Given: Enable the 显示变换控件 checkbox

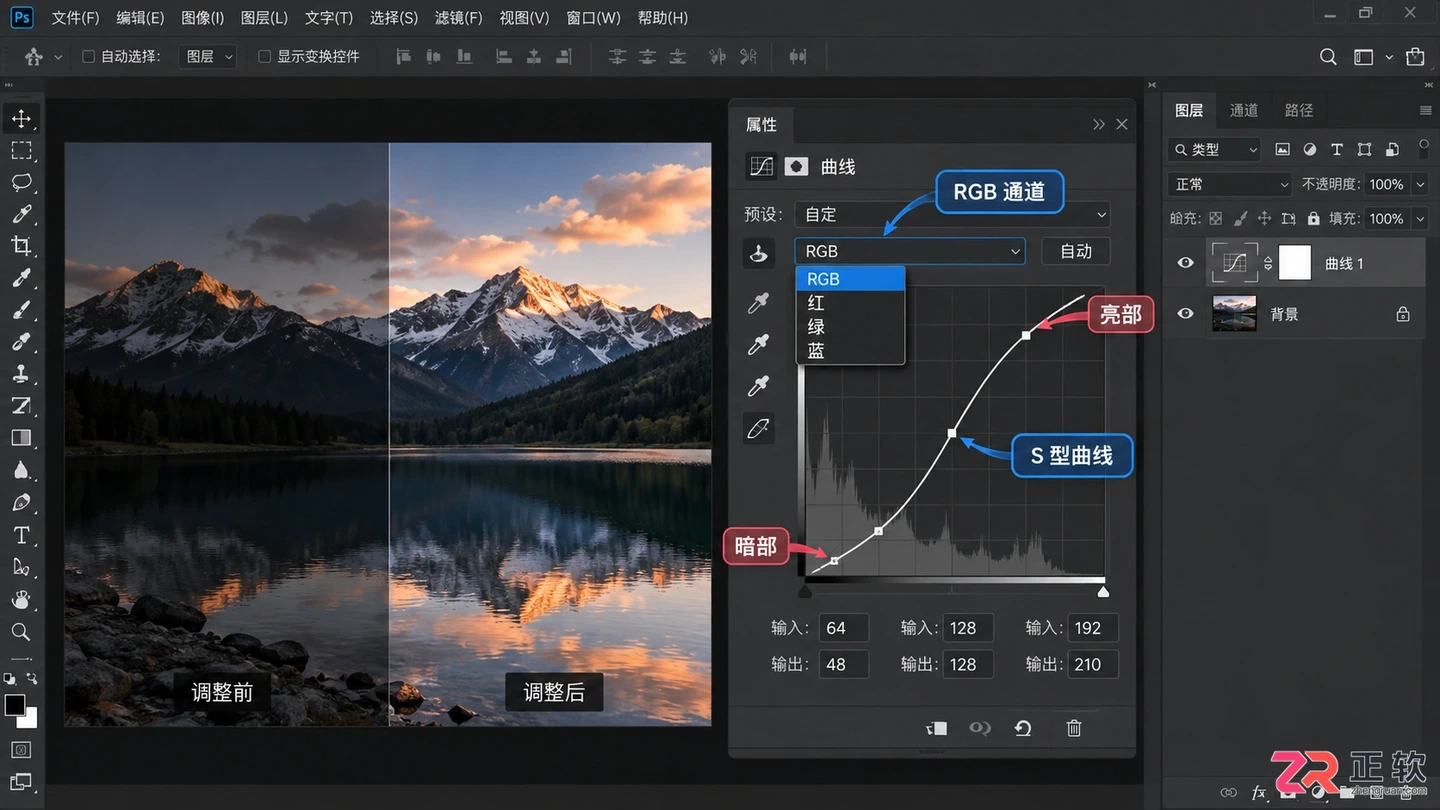Looking at the screenshot, I should (265, 57).
